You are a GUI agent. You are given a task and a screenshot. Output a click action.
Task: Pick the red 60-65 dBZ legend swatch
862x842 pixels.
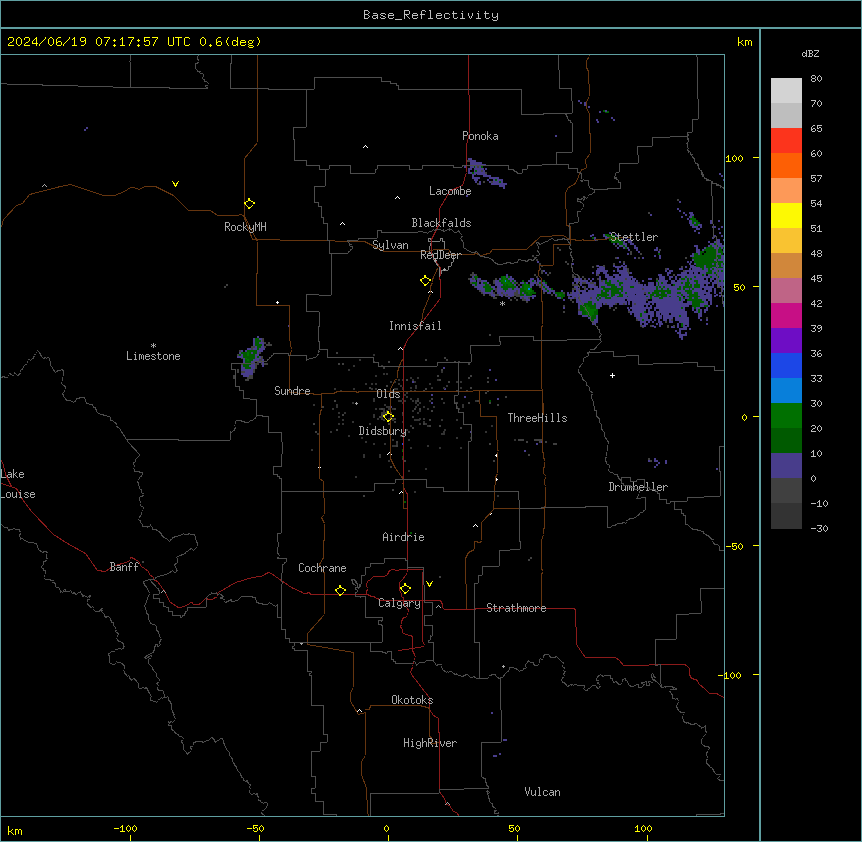coord(786,141)
